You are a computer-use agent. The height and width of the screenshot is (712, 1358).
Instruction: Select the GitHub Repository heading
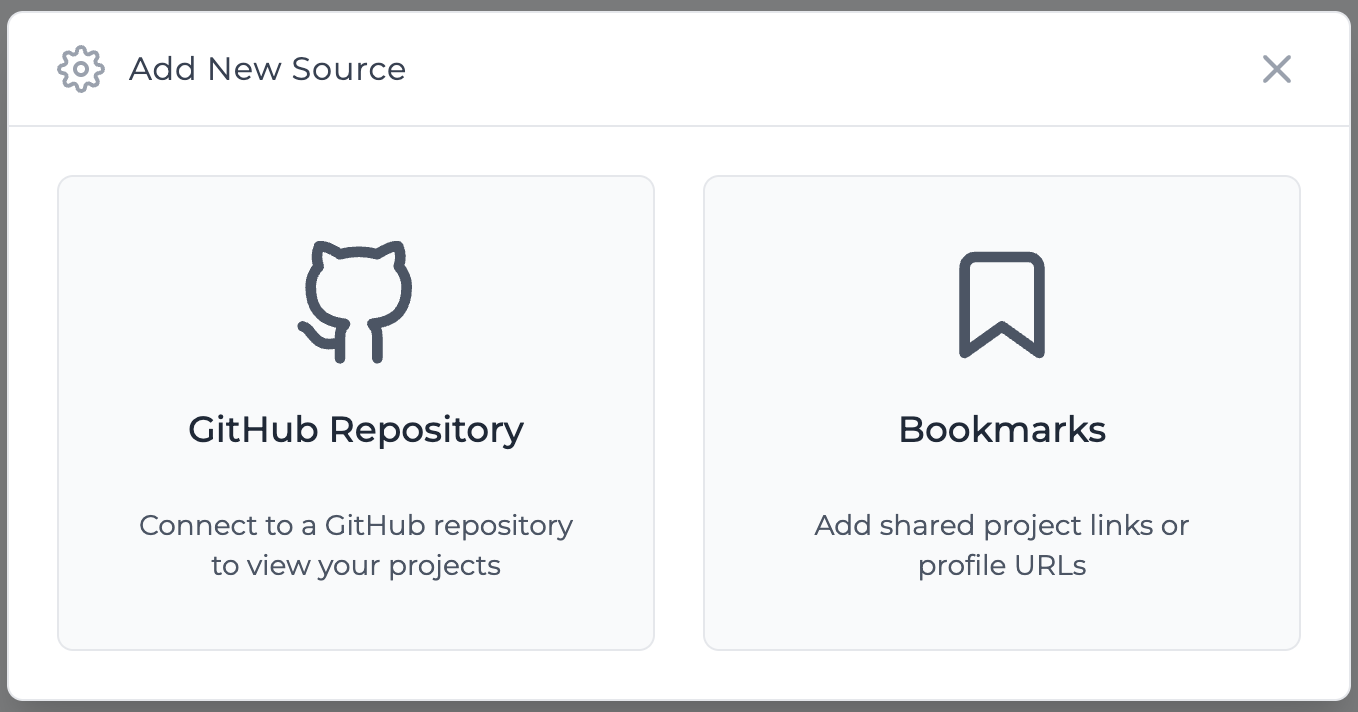356,429
